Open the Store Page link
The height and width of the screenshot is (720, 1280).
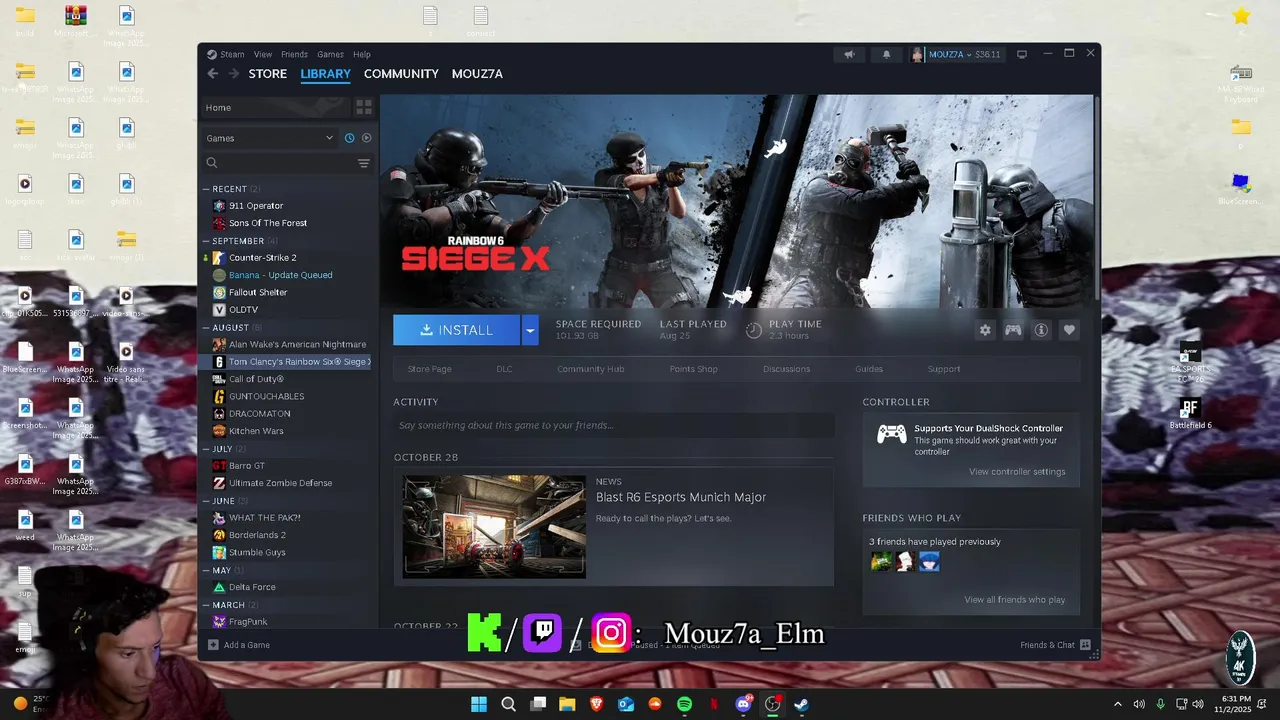tap(429, 369)
